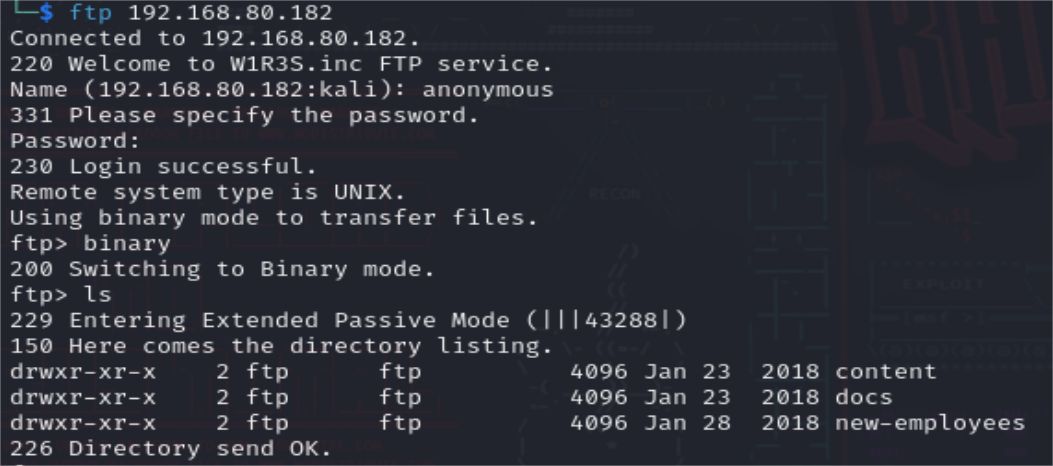Select the 'new-employees' directory name
Viewport: 1053px width, 466px height.
click(x=930, y=423)
